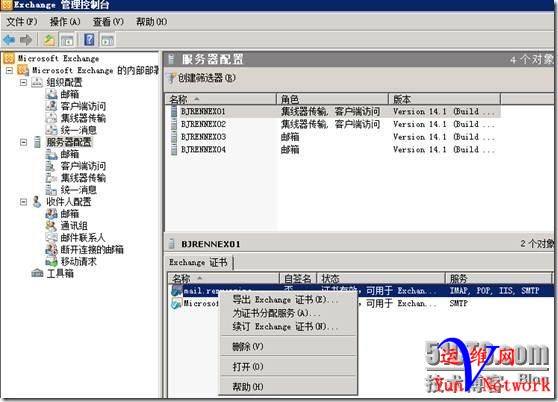Image resolution: width=558 pixels, height=402 pixels.
Task: Click the BJRENNEX04 server icon in list
Action: 174,150
